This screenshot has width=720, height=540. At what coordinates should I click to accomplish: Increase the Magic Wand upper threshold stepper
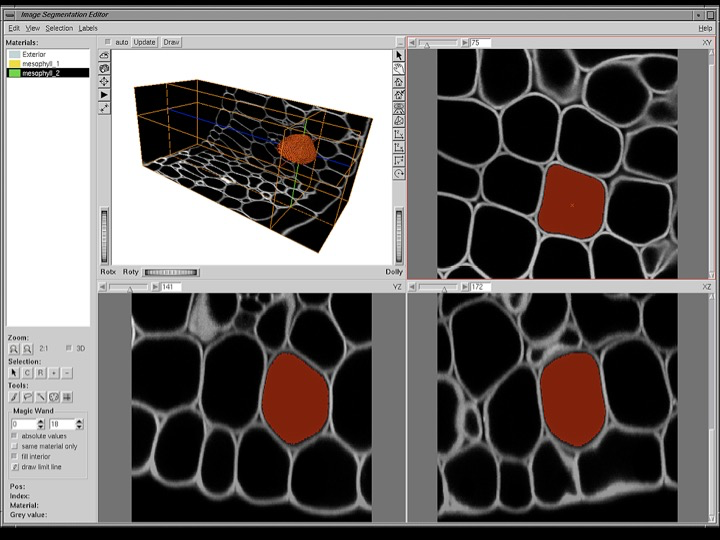80,421
